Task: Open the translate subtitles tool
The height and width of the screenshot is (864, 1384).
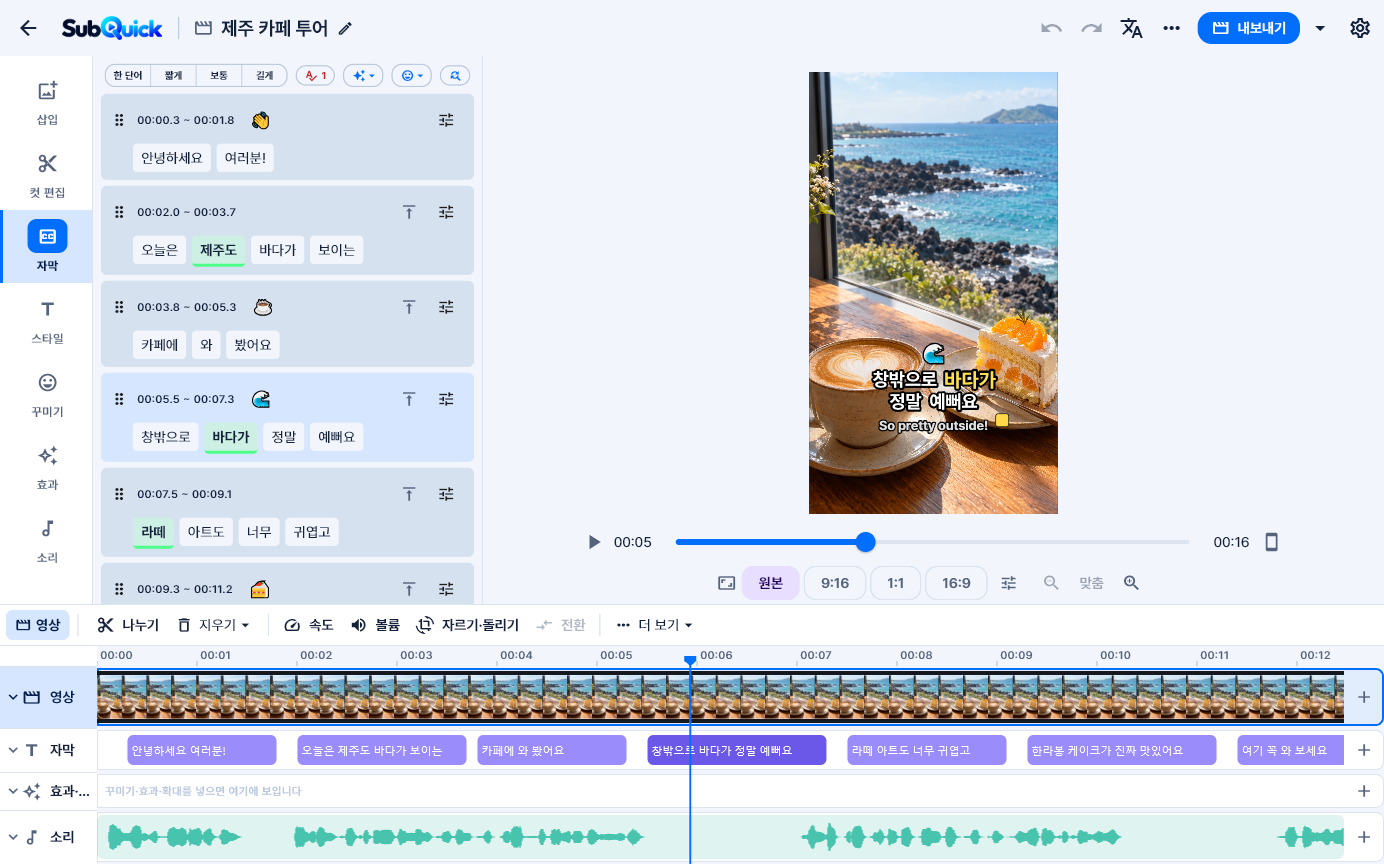Action: tap(1131, 28)
